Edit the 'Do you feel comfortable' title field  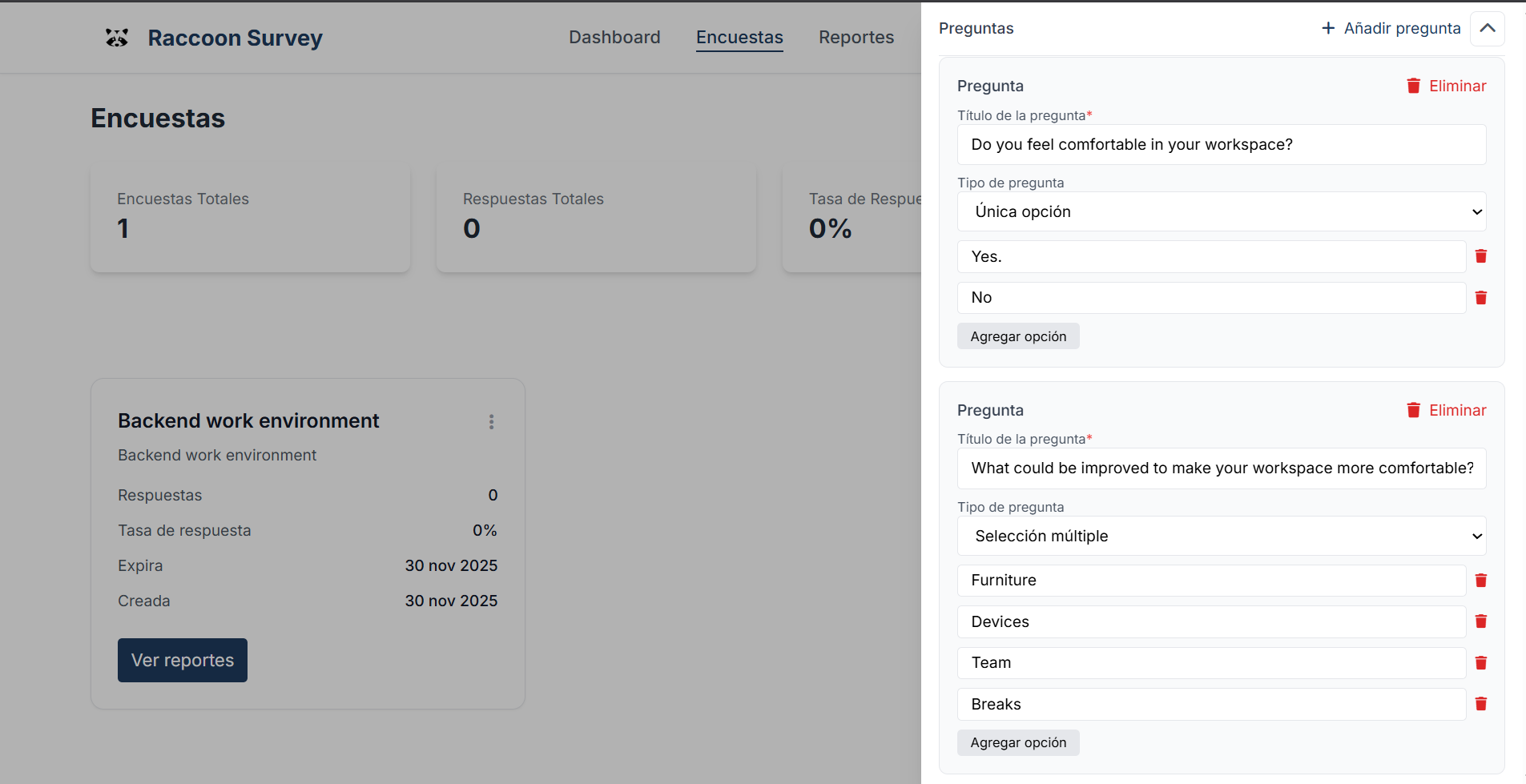tap(1221, 145)
